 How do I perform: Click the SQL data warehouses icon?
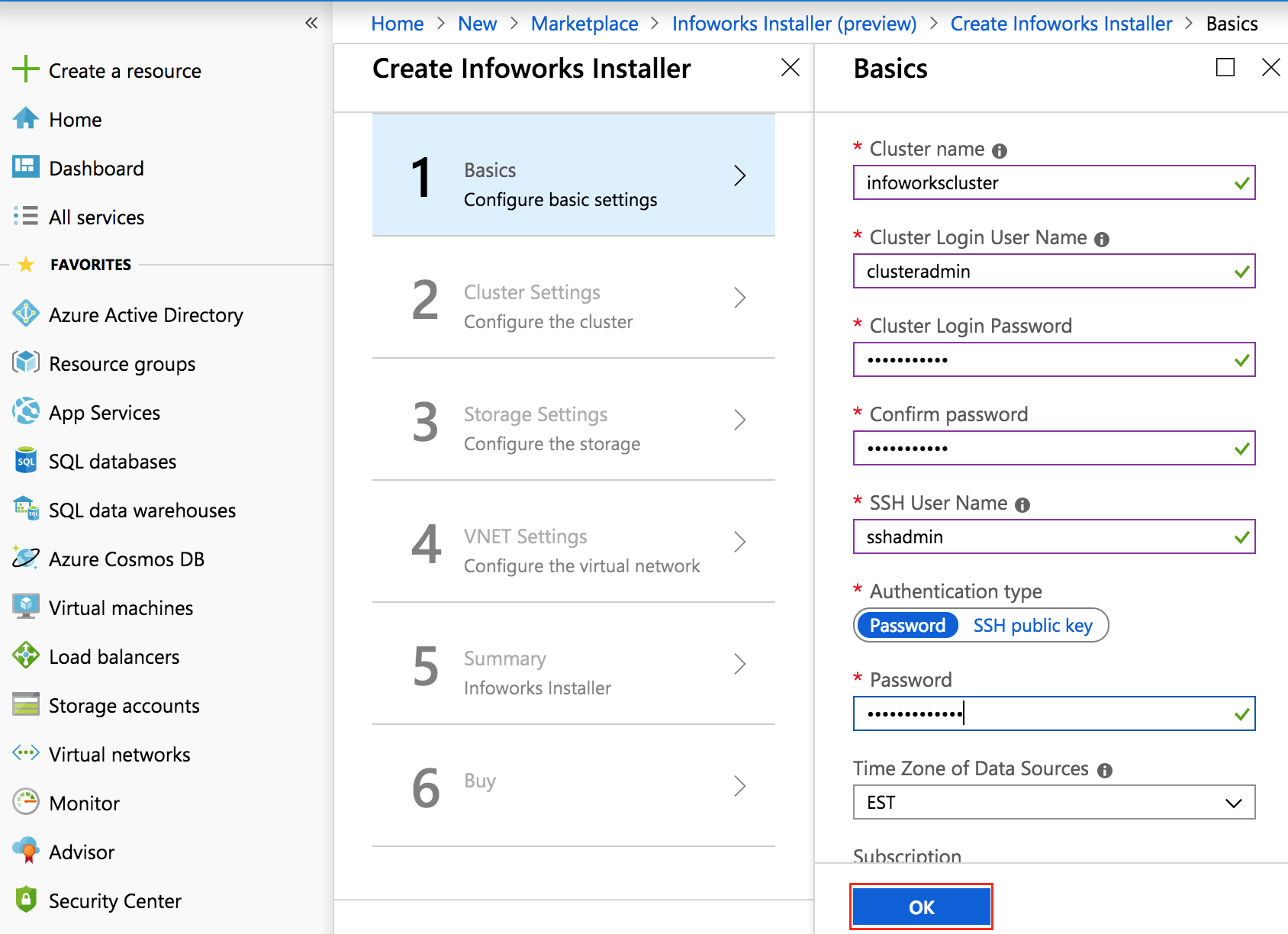click(x=26, y=508)
